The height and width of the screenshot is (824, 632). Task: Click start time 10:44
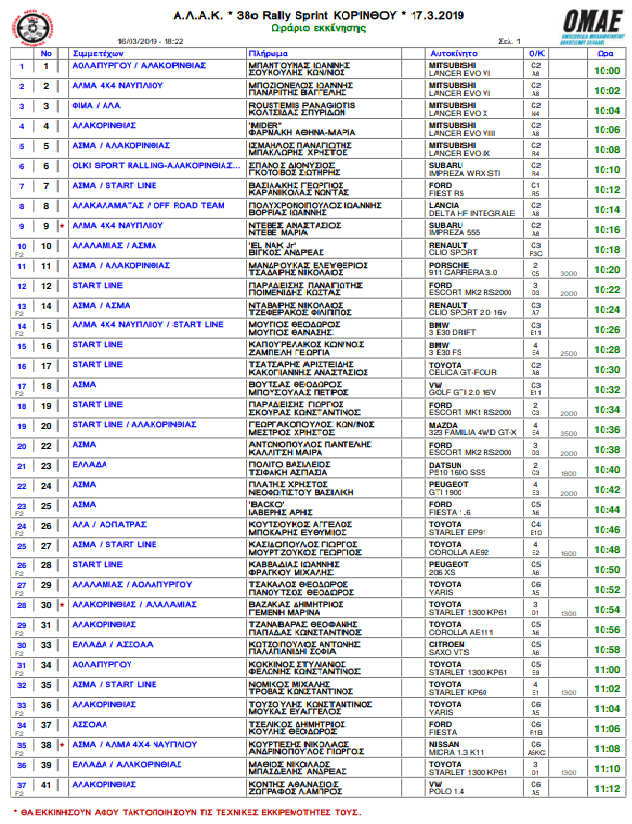tap(607, 510)
